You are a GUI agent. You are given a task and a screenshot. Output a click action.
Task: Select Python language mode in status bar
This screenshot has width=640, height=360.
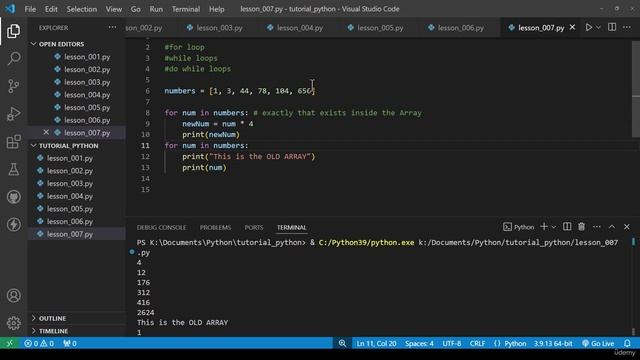click(x=515, y=343)
